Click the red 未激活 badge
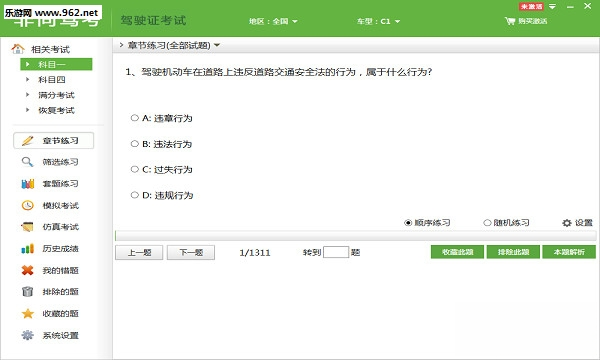 click(531, 7)
